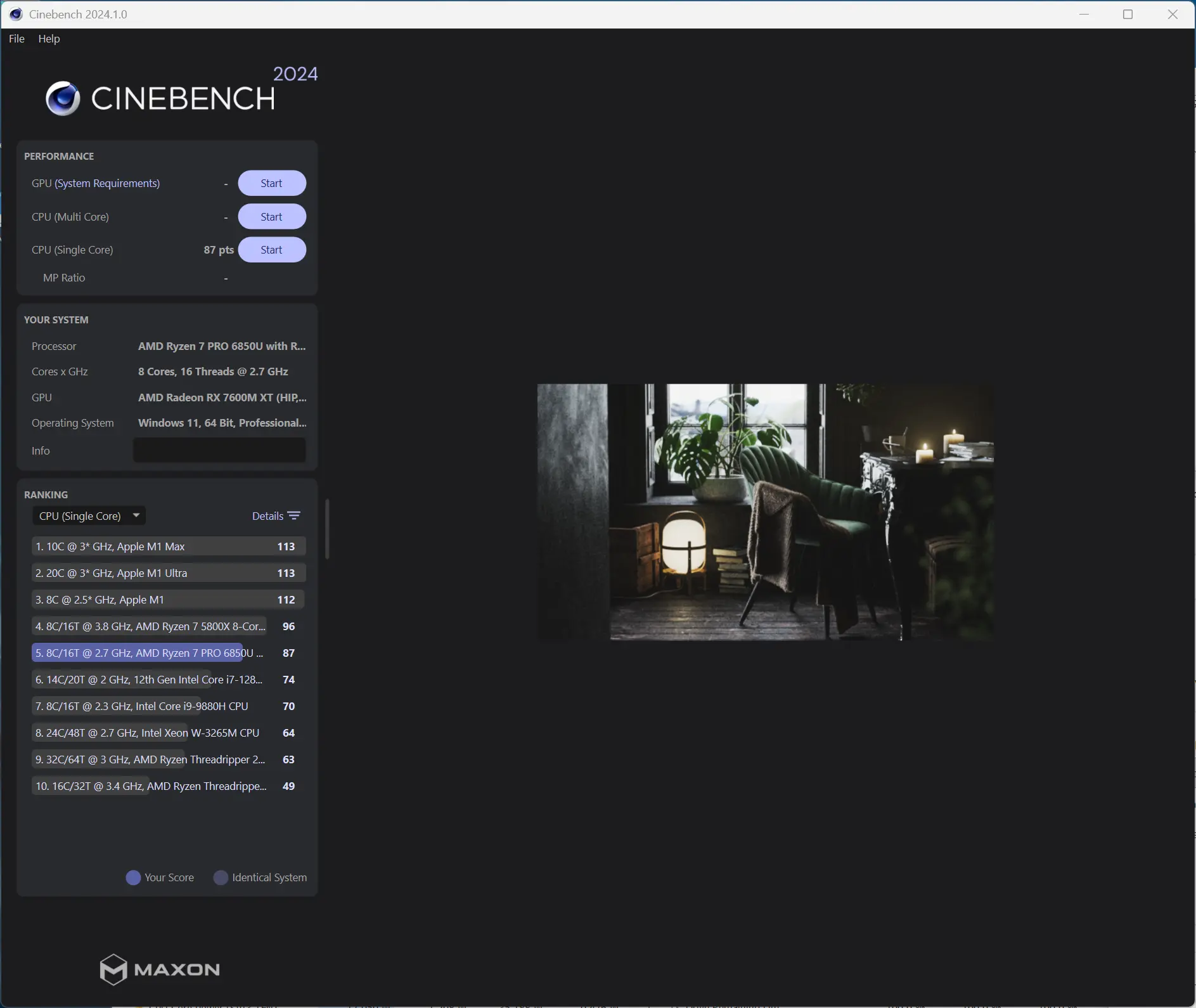Close the Cinebench window

pos(1173,14)
